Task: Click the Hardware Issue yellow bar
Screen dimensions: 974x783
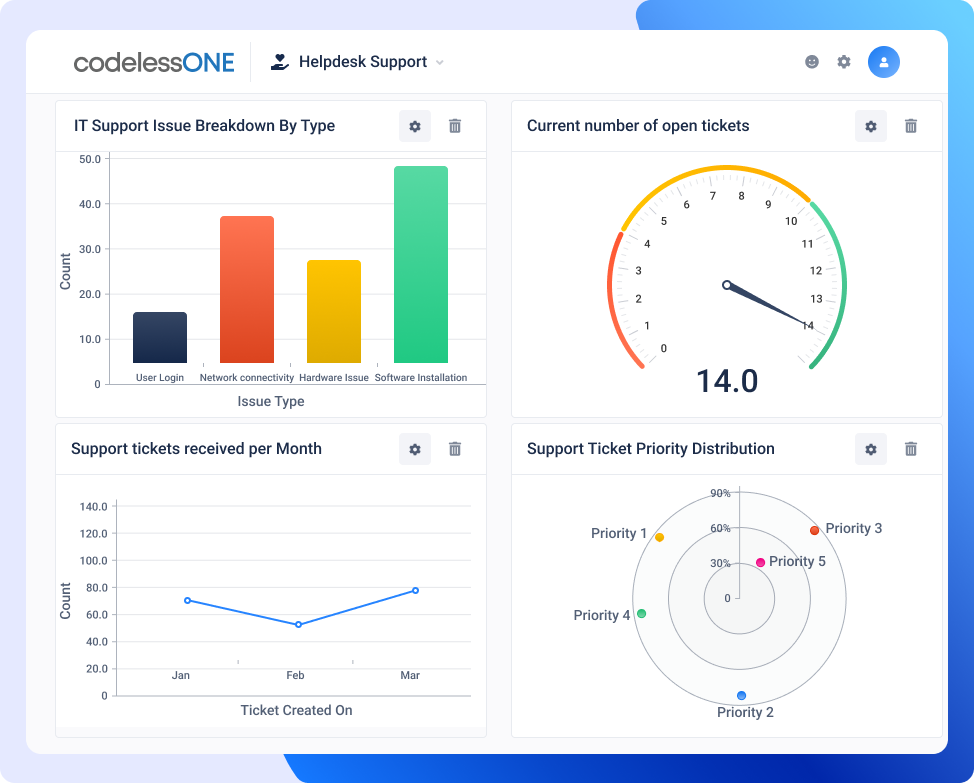Action: tap(334, 311)
